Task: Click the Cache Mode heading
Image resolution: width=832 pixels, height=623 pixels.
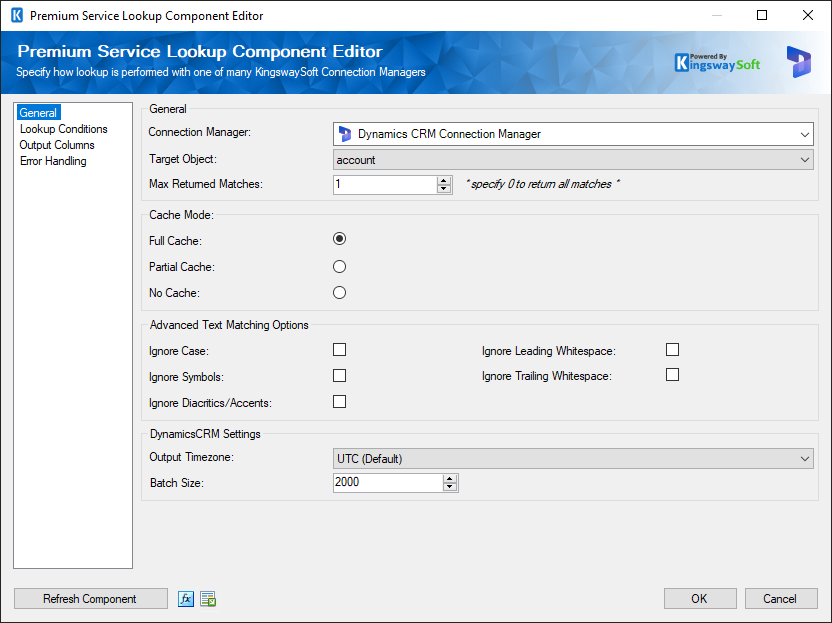Action: click(x=181, y=215)
